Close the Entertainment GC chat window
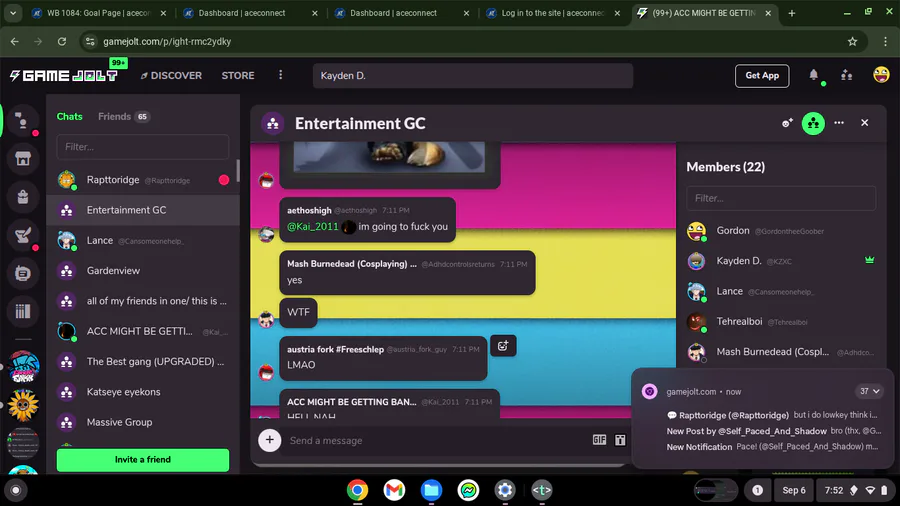The height and width of the screenshot is (506, 900). pyautogui.click(x=864, y=123)
